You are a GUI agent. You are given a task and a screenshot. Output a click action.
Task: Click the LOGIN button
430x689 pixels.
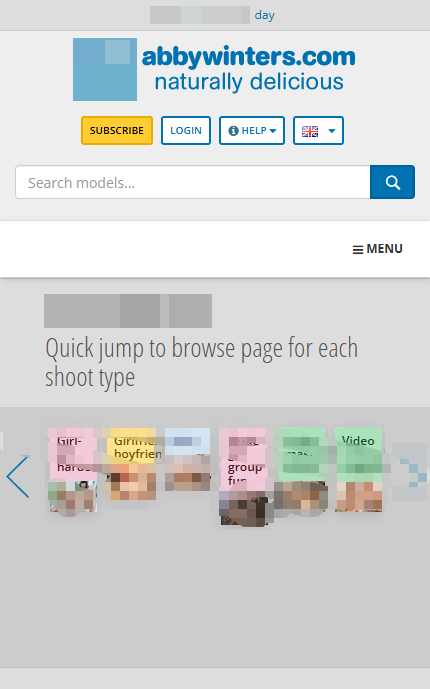186,131
